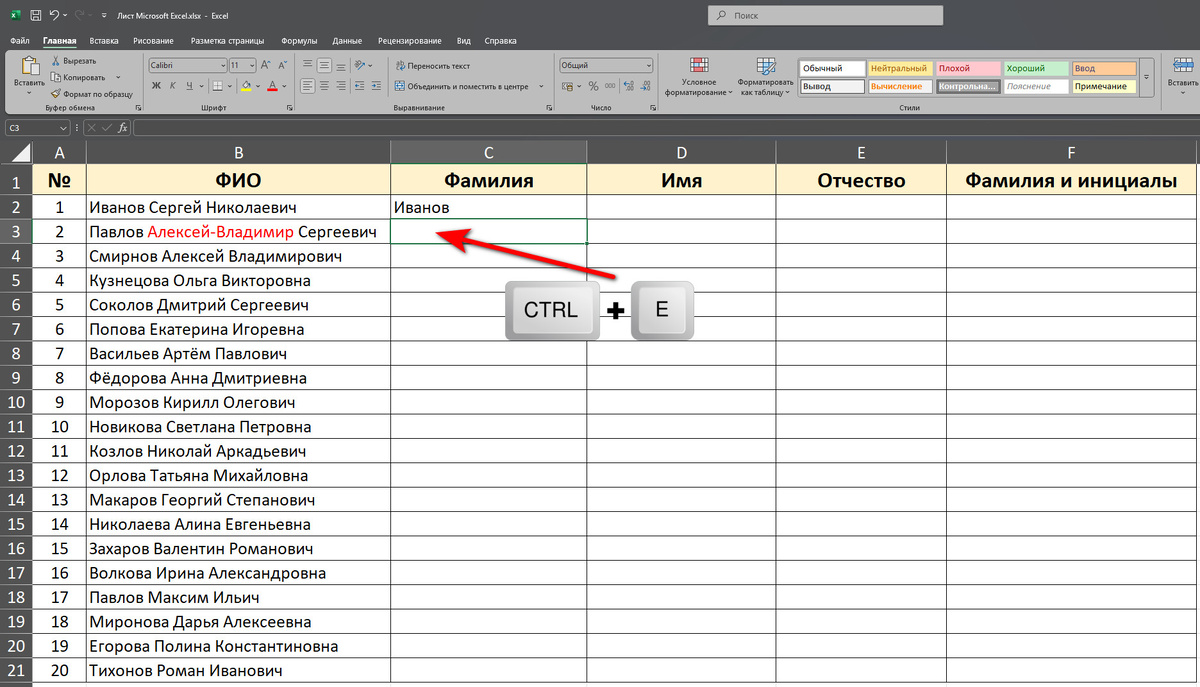The height and width of the screenshot is (687, 1200).
Task: Open the Файл tab
Action: tap(19, 41)
